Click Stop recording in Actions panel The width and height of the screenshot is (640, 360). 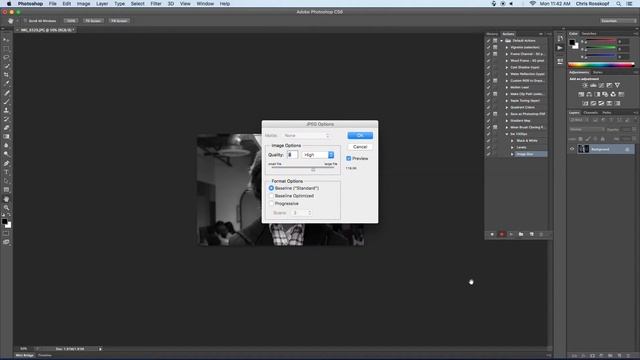pos(492,234)
